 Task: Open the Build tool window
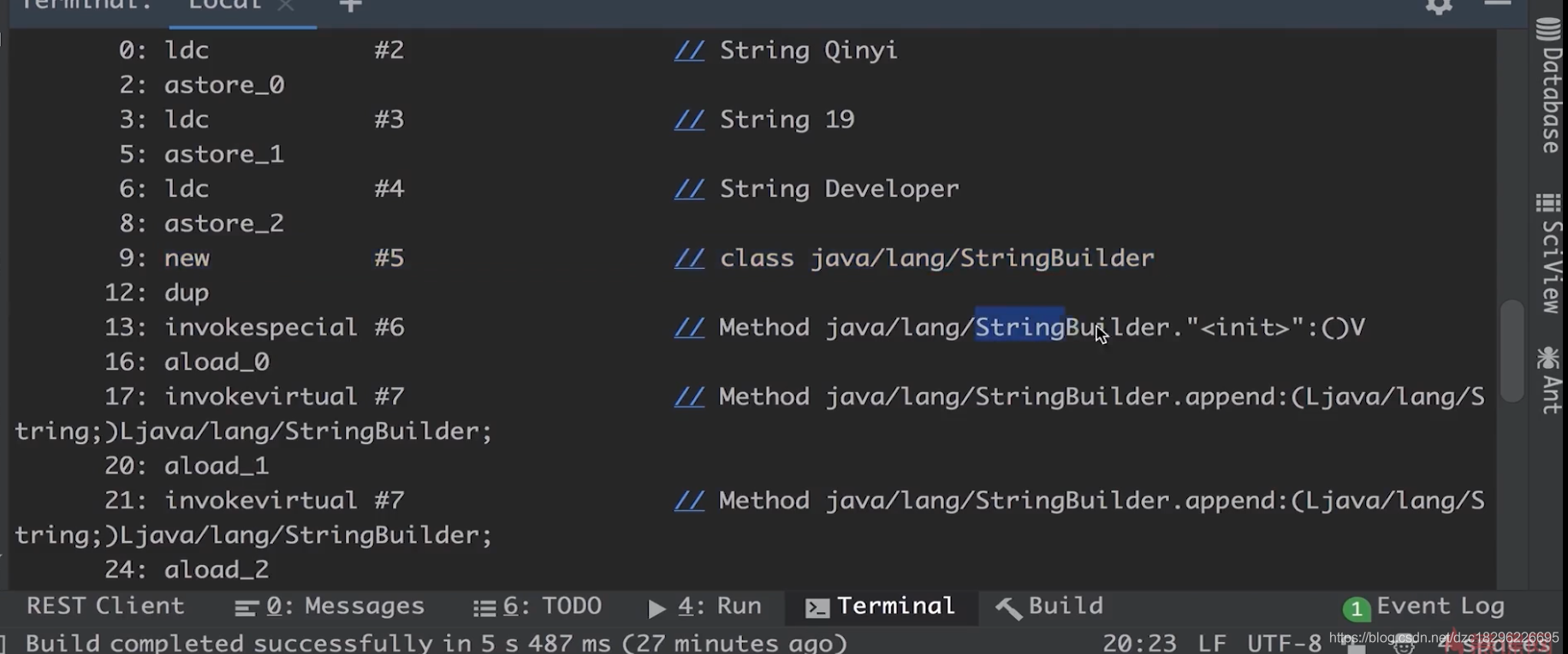pyautogui.click(x=1050, y=607)
